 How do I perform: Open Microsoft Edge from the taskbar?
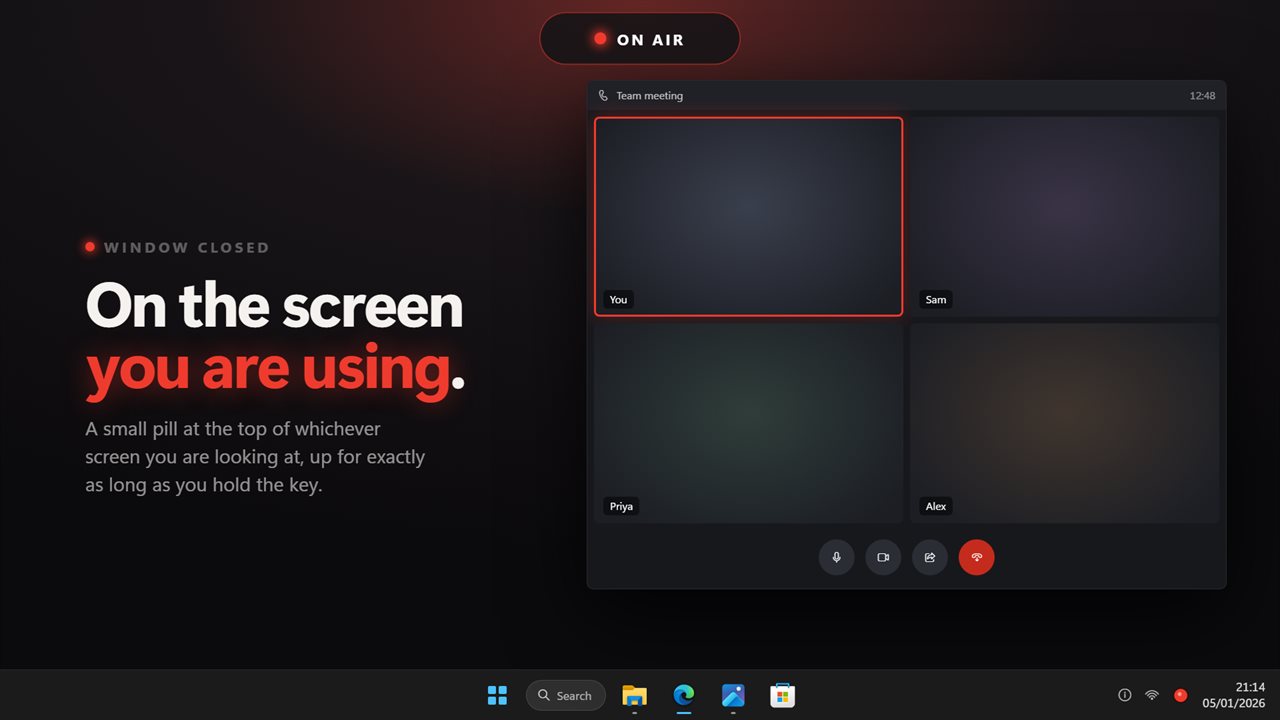(684, 695)
